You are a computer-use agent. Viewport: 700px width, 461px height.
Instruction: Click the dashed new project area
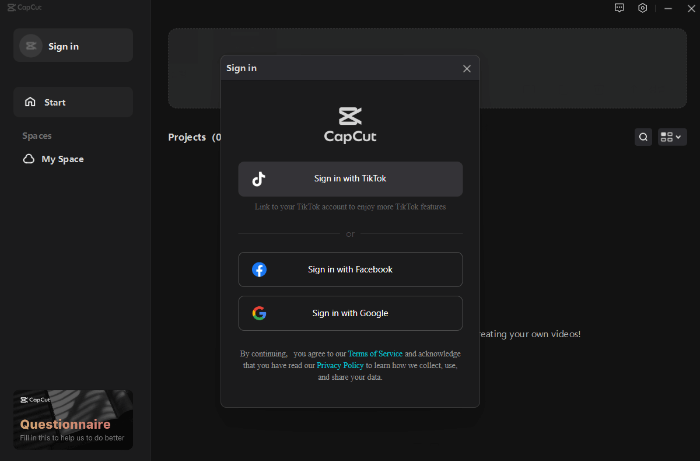click(x=427, y=68)
